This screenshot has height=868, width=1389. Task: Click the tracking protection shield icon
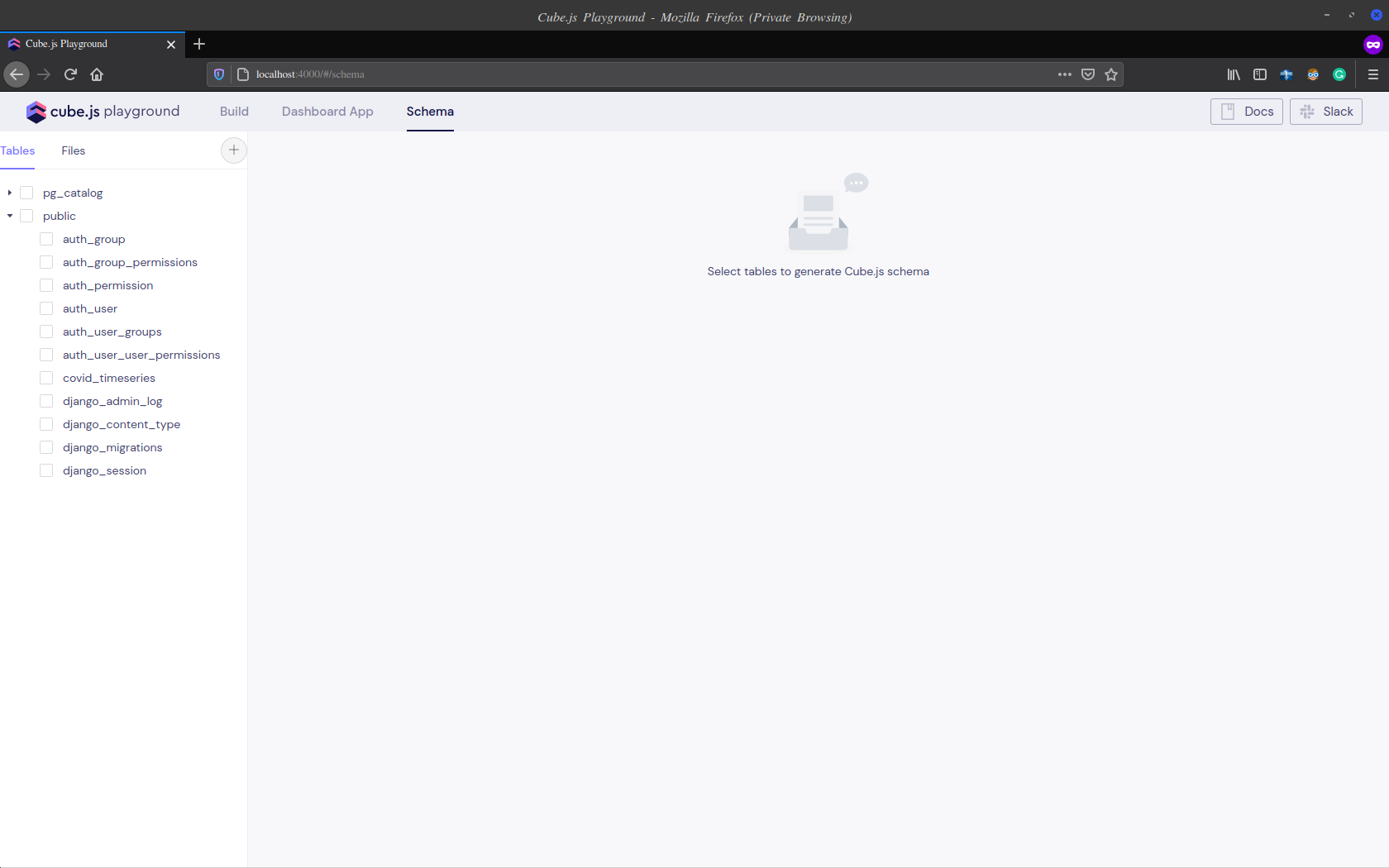click(x=218, y=74)
